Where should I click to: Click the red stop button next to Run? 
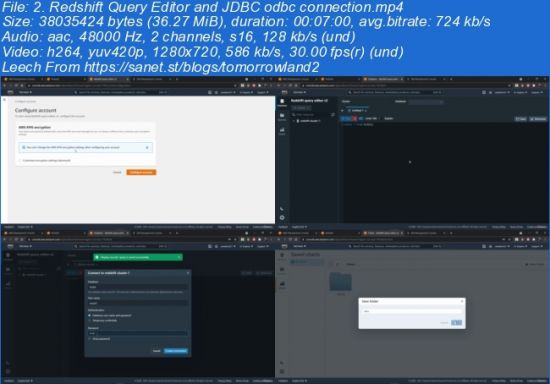click(354, 119)
